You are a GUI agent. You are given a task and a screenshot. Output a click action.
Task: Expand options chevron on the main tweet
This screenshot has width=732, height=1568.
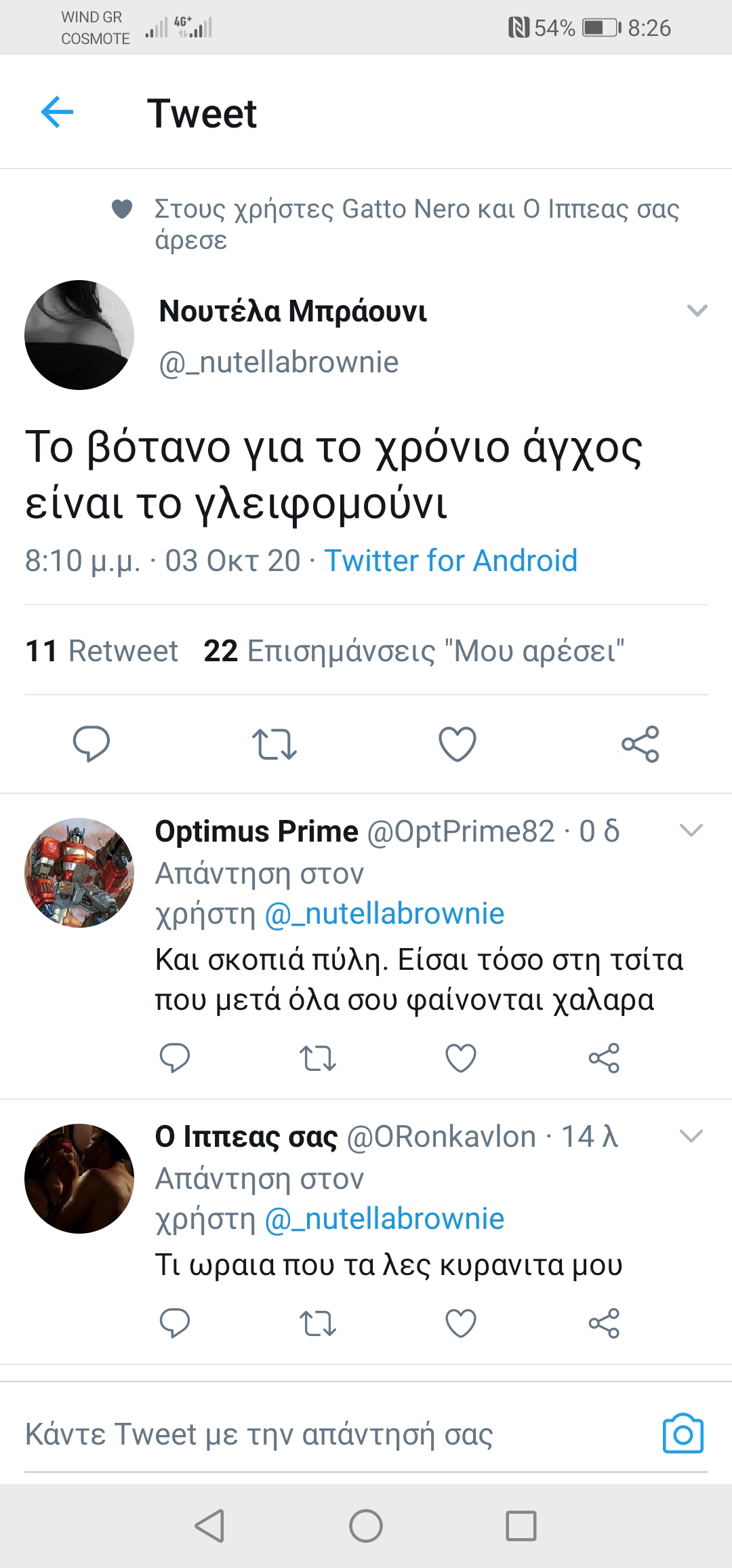tap(697, 311)
